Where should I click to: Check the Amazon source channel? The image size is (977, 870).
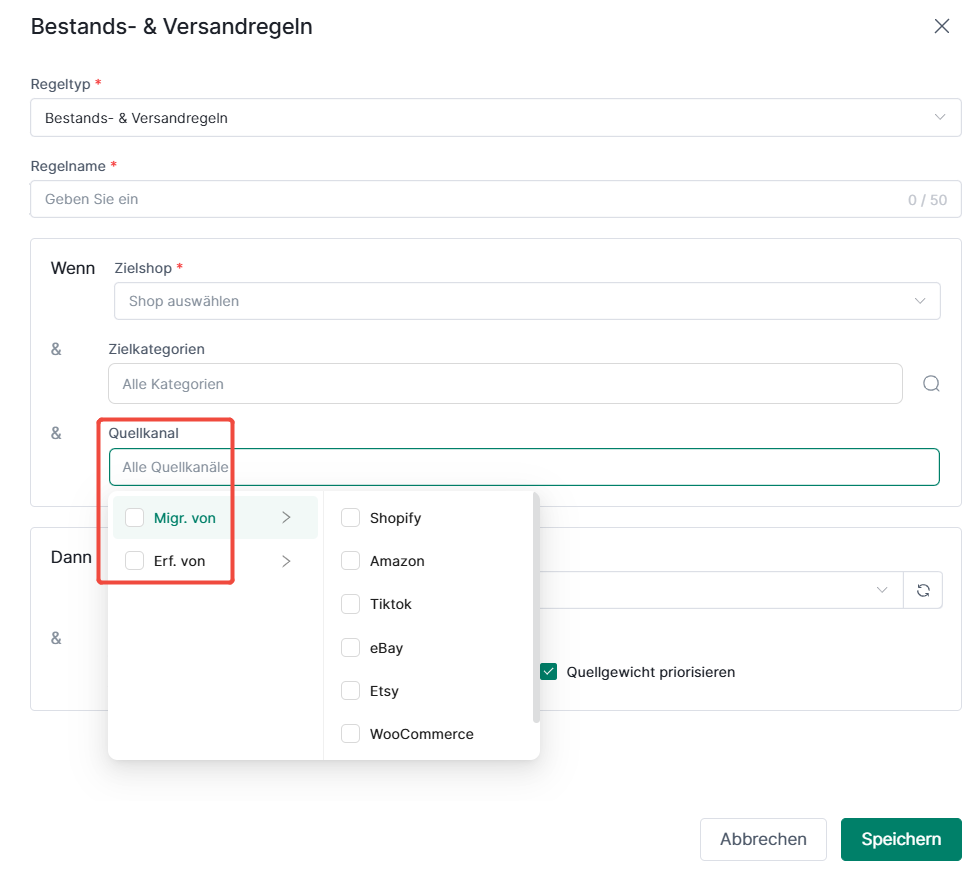350,561
